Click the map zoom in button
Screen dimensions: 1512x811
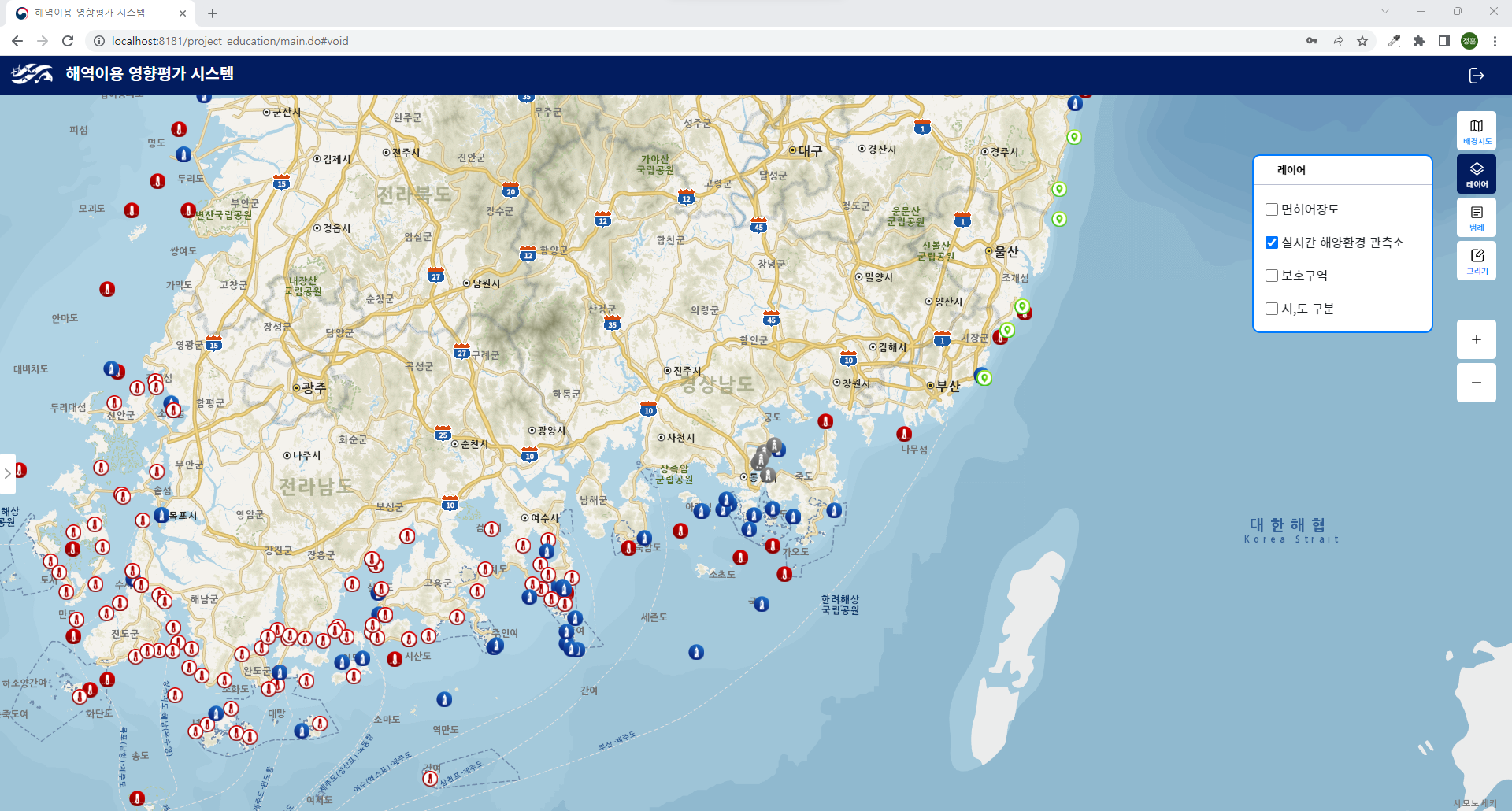click(x=1477, y=339)
